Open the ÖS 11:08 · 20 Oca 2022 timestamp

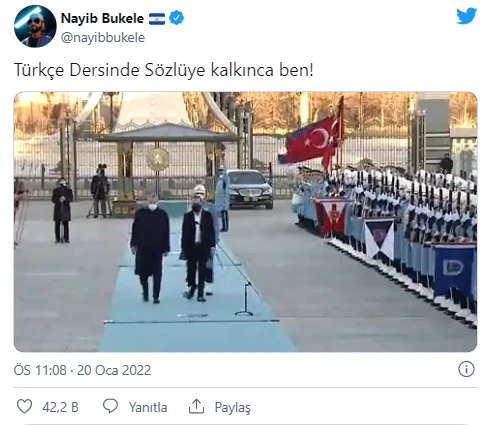pyautogui.click(x=82, y=370)
